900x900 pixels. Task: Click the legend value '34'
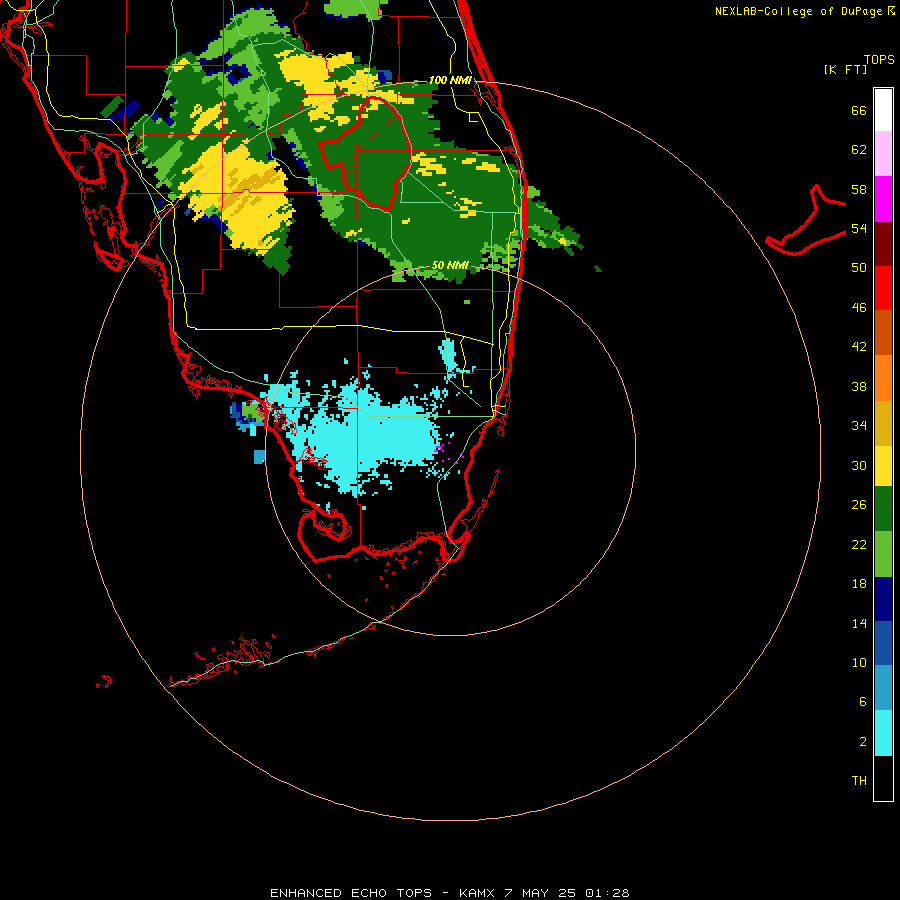tap(859, 426)
